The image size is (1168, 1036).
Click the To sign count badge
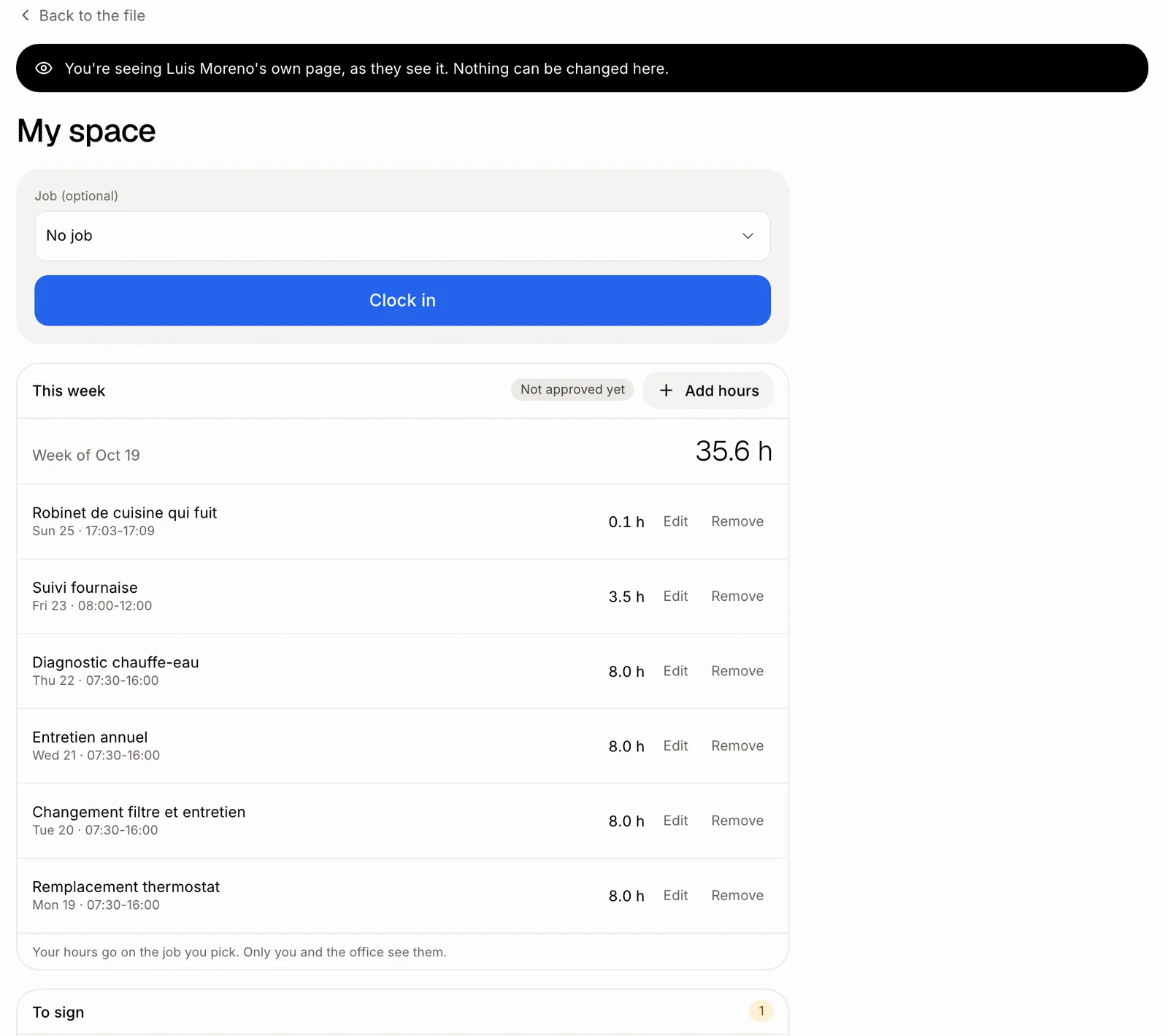(x=761, y=1011)
